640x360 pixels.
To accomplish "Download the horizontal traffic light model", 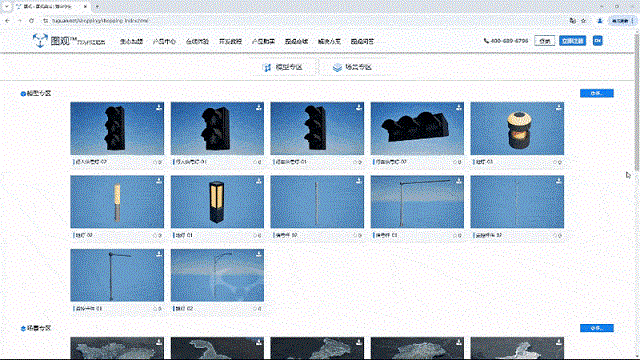I will point(459,107).
